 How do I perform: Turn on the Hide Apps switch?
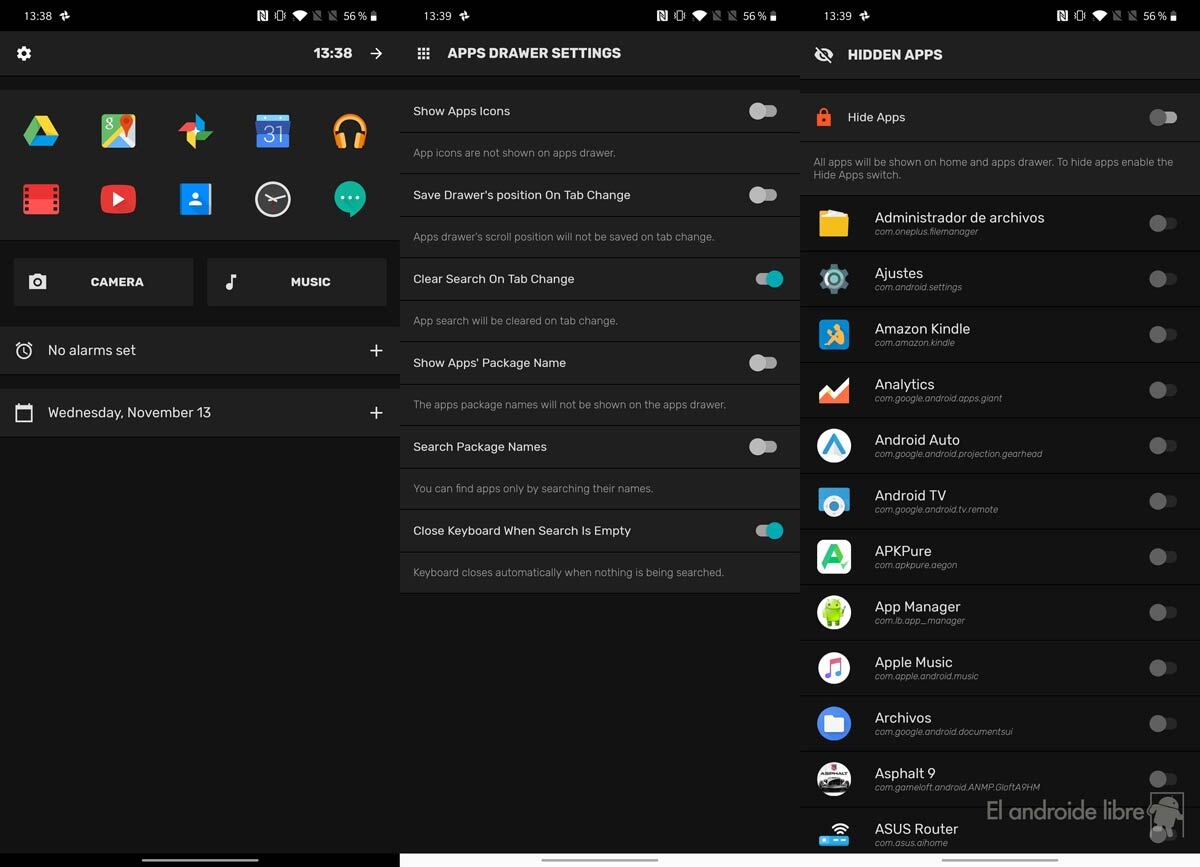(1163, 116)
